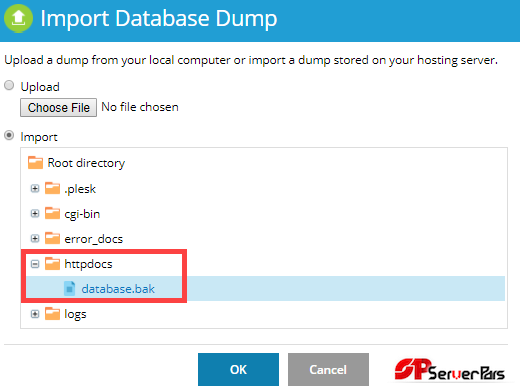Click the 'Import Database Dump' title
The image size is (520, 389).
point(159,18)
